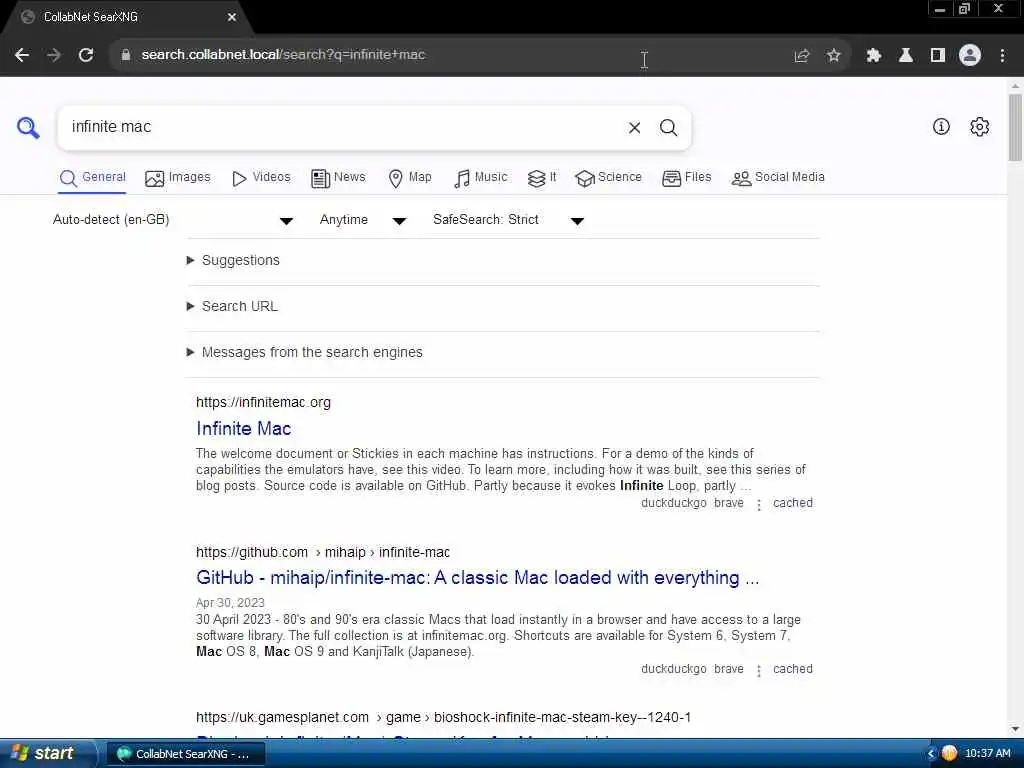Expand the Suggestions section
This screenshot has width=1024, height=768.
tap(234, 261)
